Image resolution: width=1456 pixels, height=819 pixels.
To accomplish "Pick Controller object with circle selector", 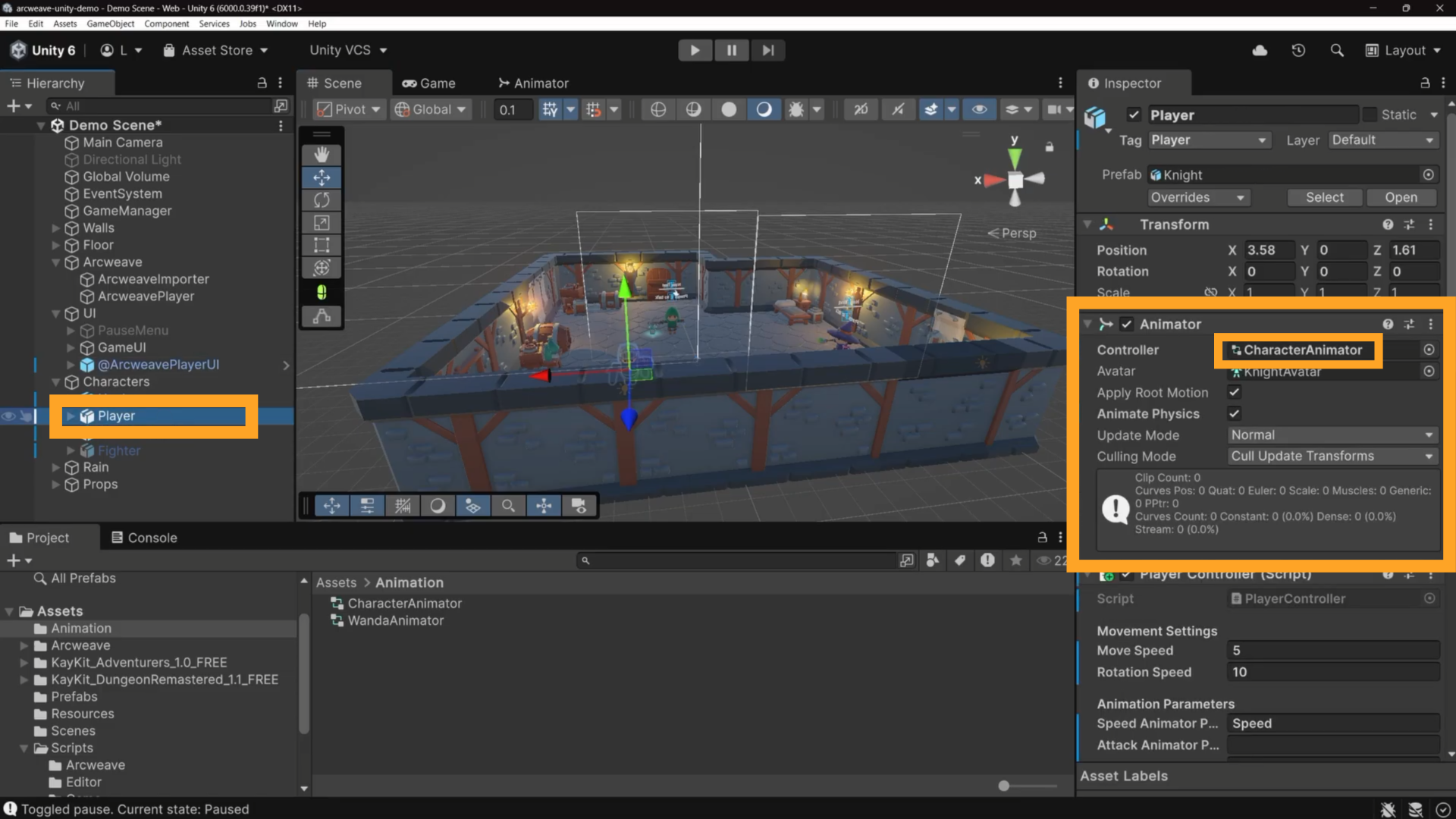I will 1429,350.
